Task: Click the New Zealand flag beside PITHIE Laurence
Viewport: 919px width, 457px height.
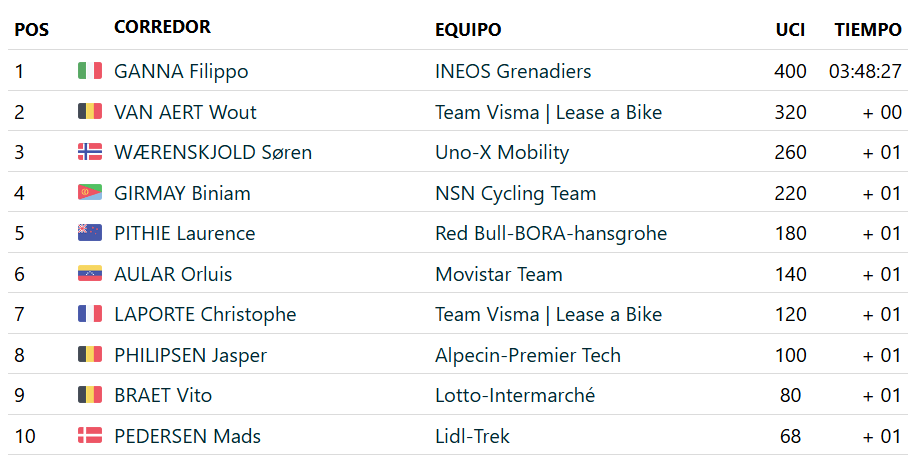Action: click(90, 233)
